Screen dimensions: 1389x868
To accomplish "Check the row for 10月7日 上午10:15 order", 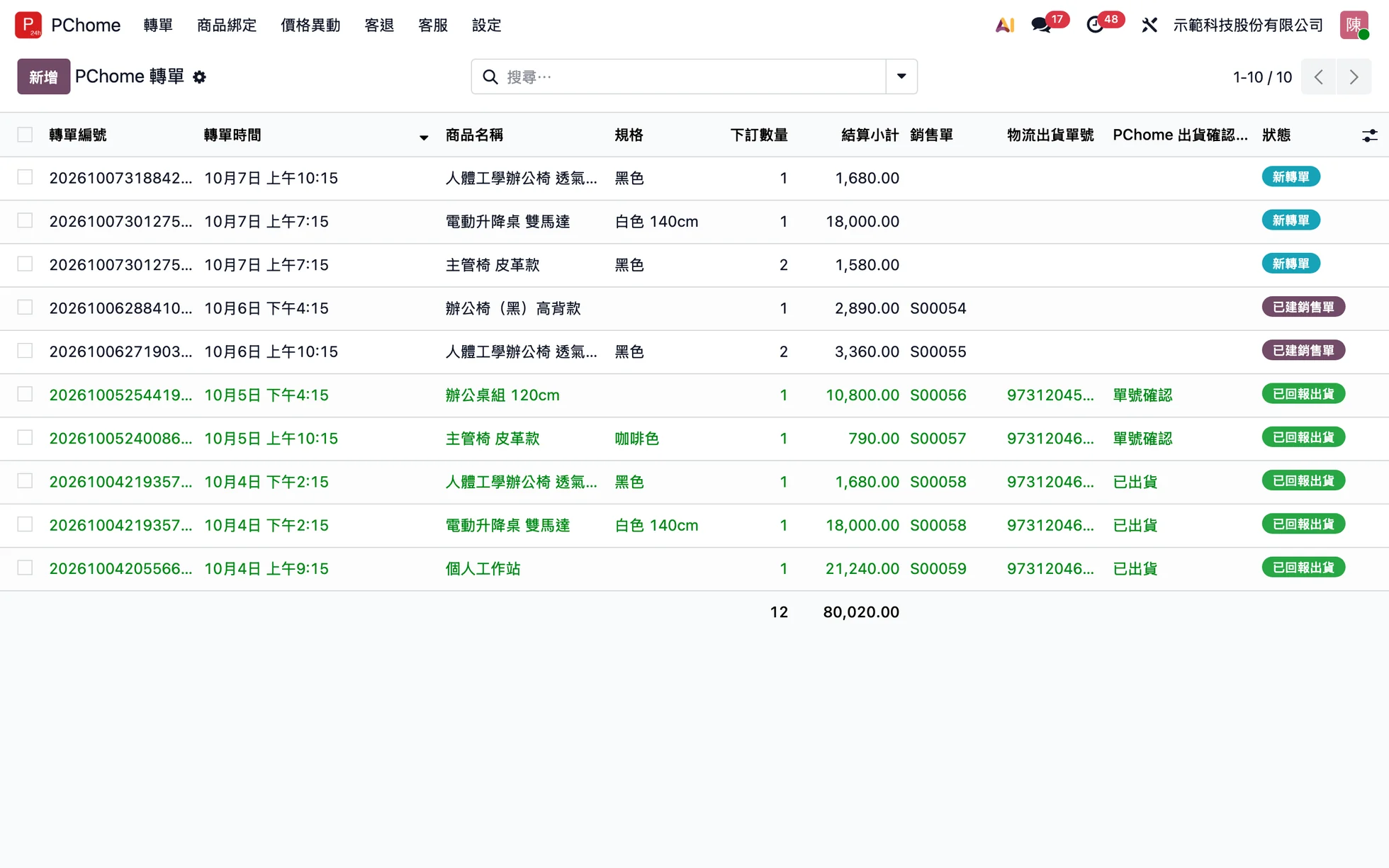I will coord(25,177).
